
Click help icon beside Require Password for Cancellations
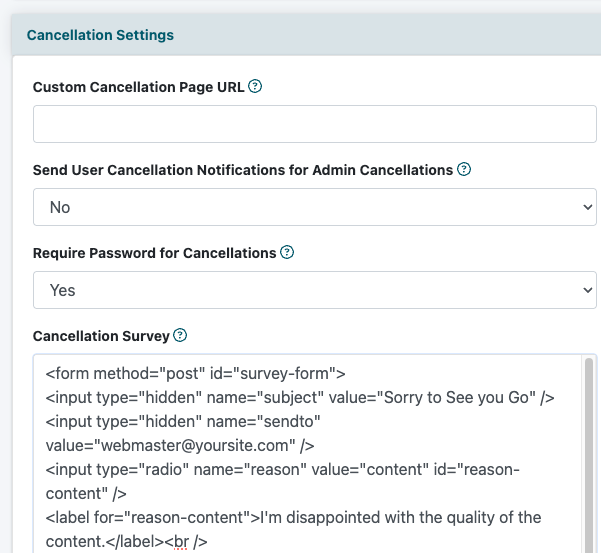point(287,252)
